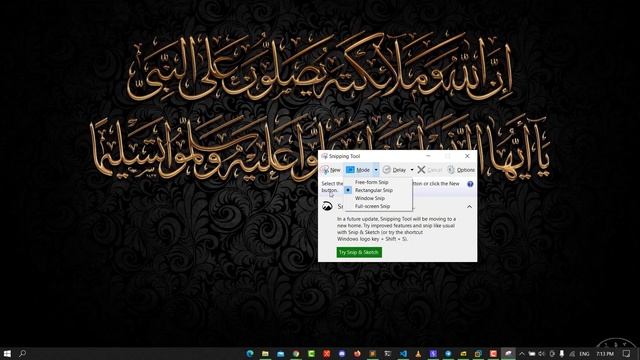Collapse the Snip & Sketch notice chevron
Image resolution: width=640 pixels, height=360 pixels.
tap(469, 207)
